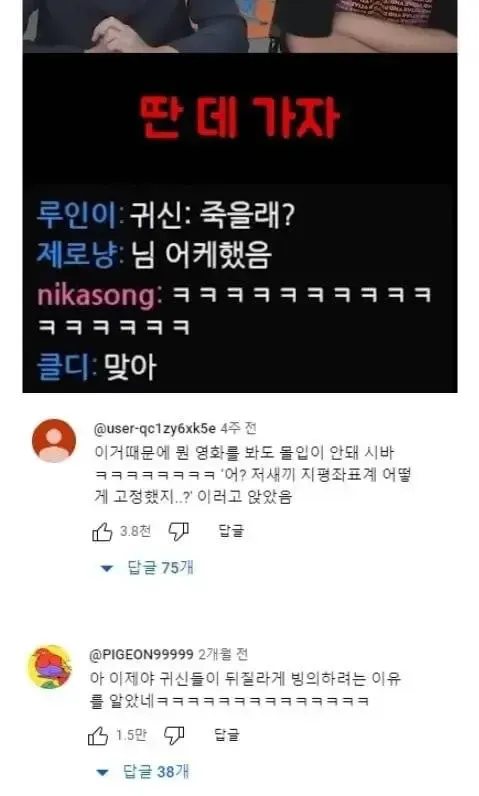Click the 4주 전 timestamp
479x796 pixels.
coord(238,428)
